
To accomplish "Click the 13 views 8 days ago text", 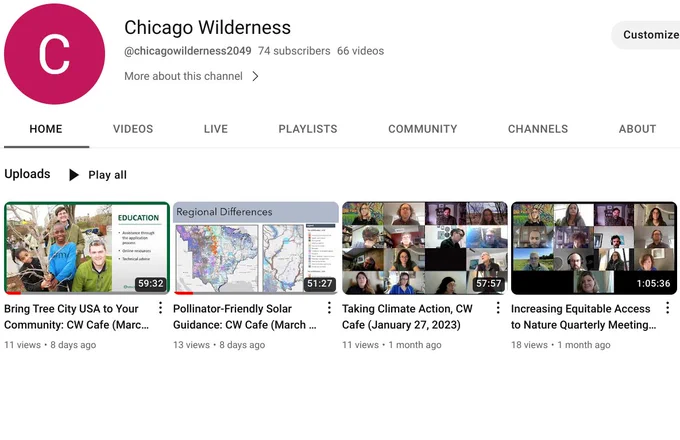I will (219, 345).
